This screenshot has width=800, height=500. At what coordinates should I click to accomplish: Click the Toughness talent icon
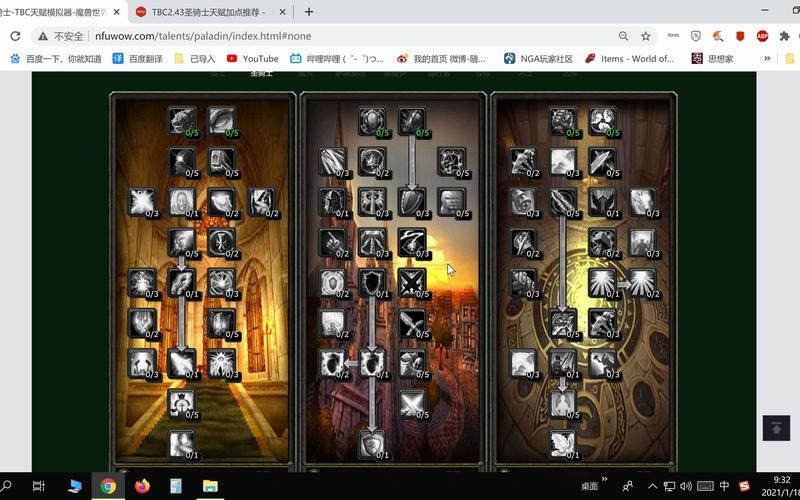[452, 161]
